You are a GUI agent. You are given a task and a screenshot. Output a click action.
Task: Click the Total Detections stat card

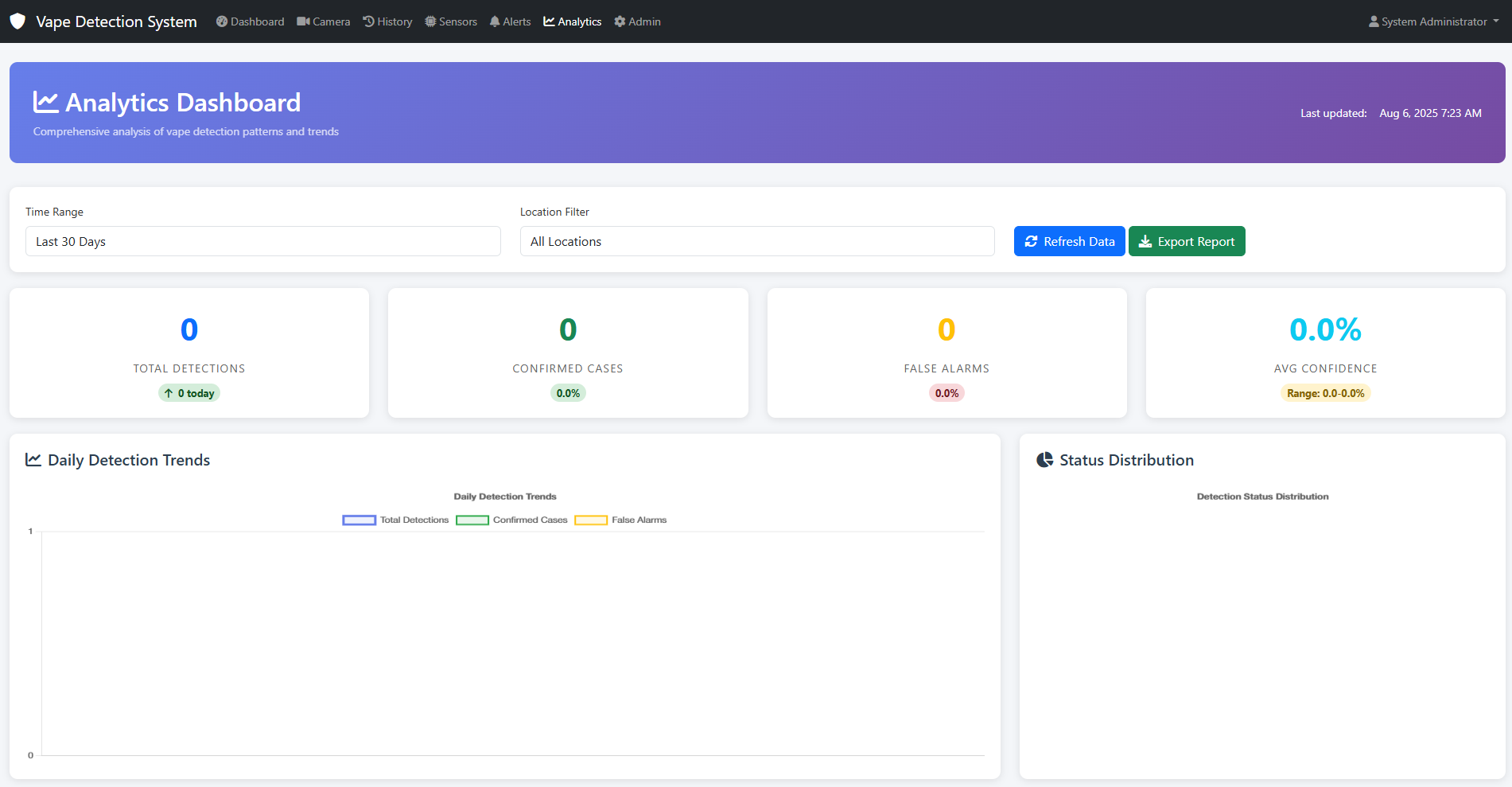tap(189, 353)
